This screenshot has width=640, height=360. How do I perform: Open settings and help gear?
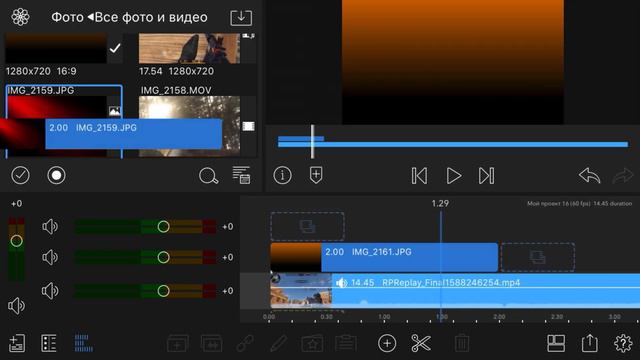click(623, 343)
